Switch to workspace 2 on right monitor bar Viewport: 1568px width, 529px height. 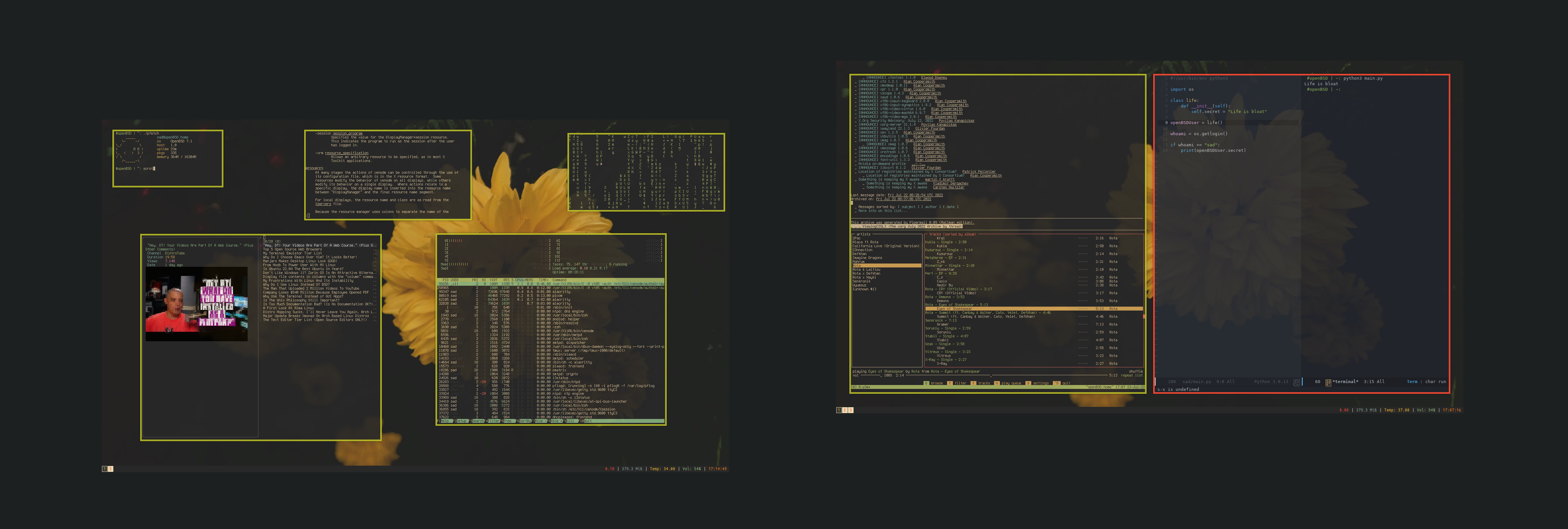coord(845,410)
